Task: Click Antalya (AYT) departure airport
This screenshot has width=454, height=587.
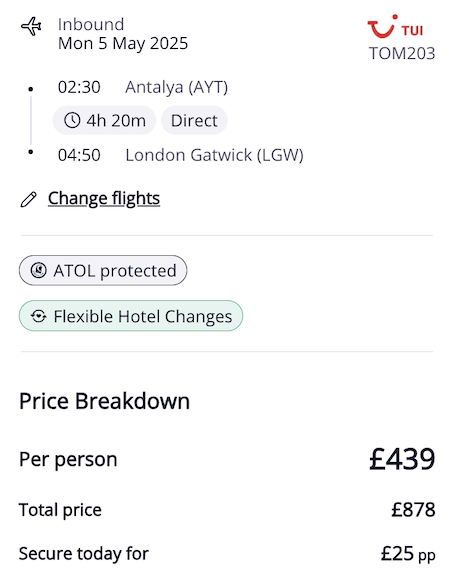Action: click(x=176, y=87)
